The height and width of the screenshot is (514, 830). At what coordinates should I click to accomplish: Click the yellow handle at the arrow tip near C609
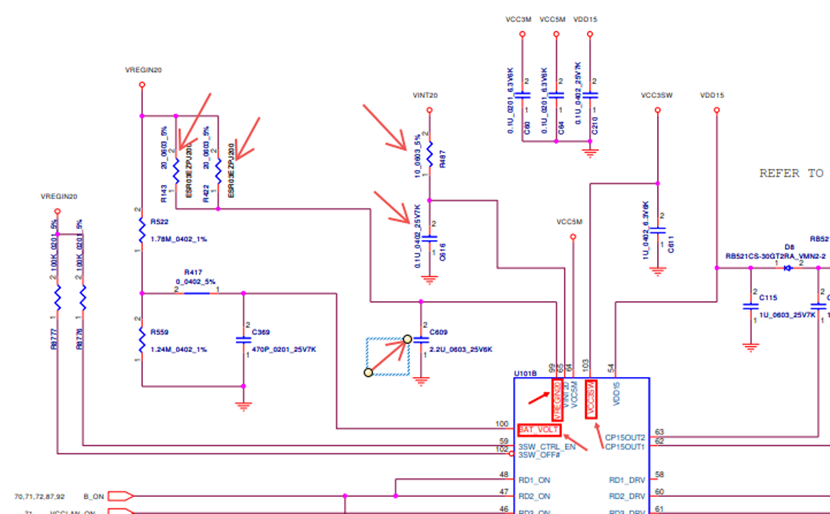408,339
